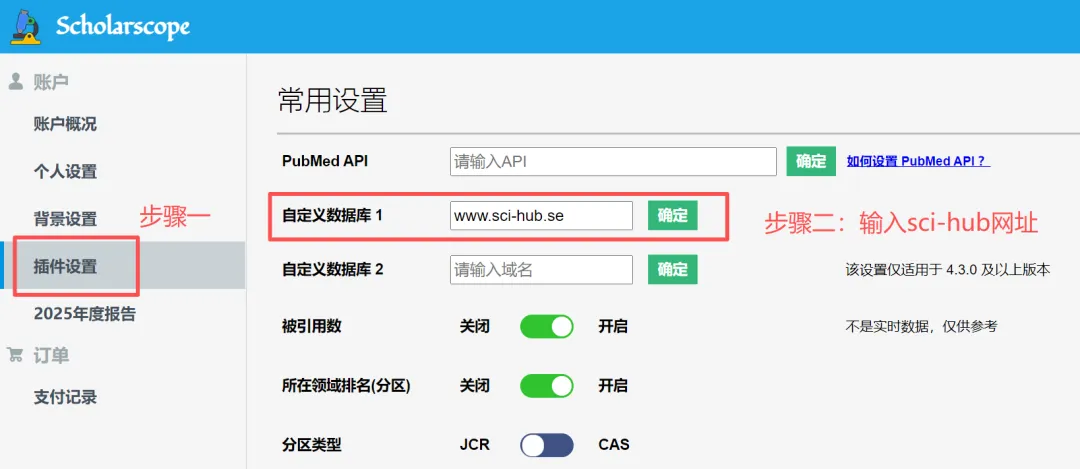Click the 开启 label beside 所在领域排名(分区)
The image size is (1080, 469).
coord(613,386)
